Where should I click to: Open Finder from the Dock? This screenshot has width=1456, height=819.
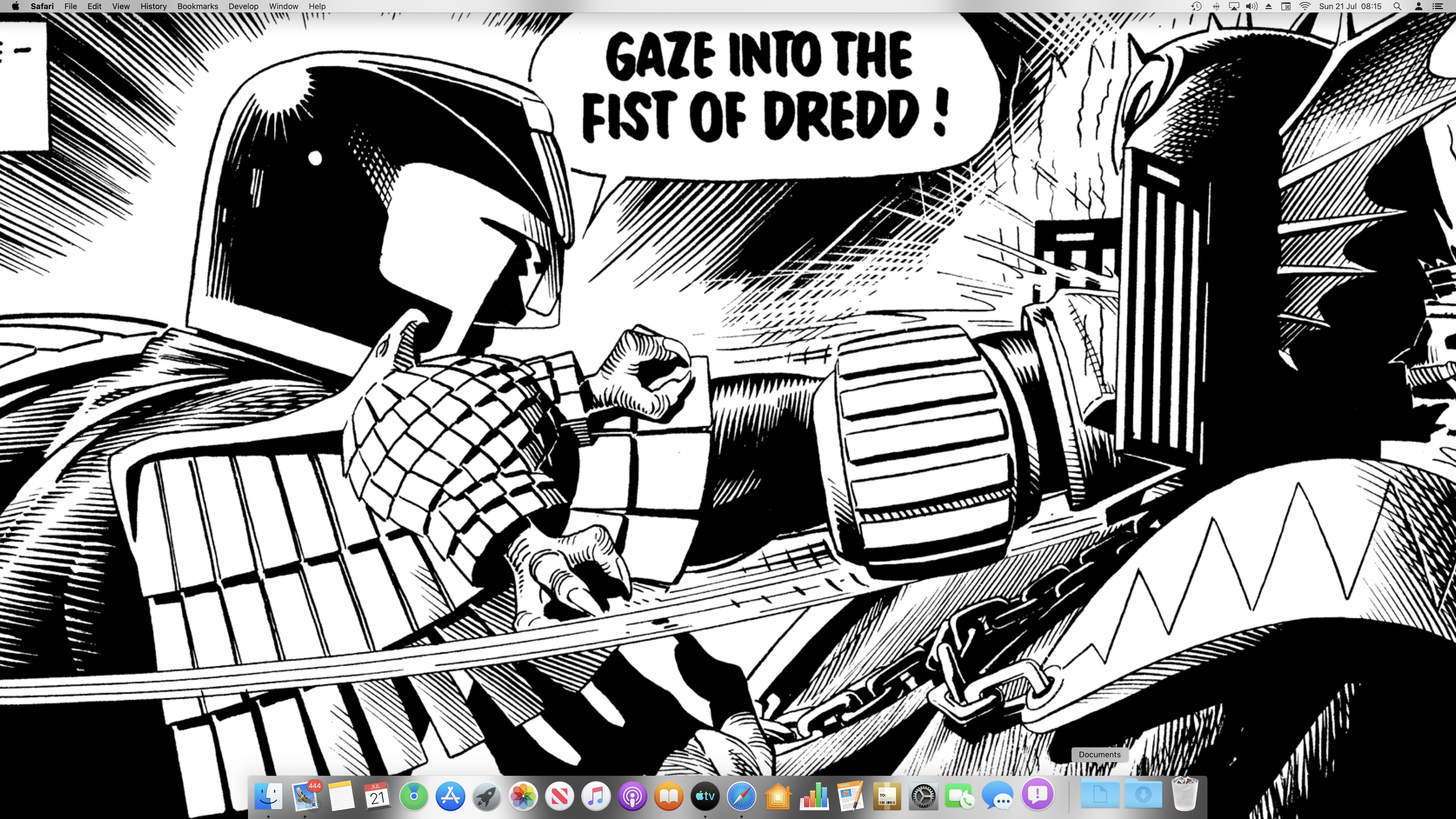[x=268, y=796]
